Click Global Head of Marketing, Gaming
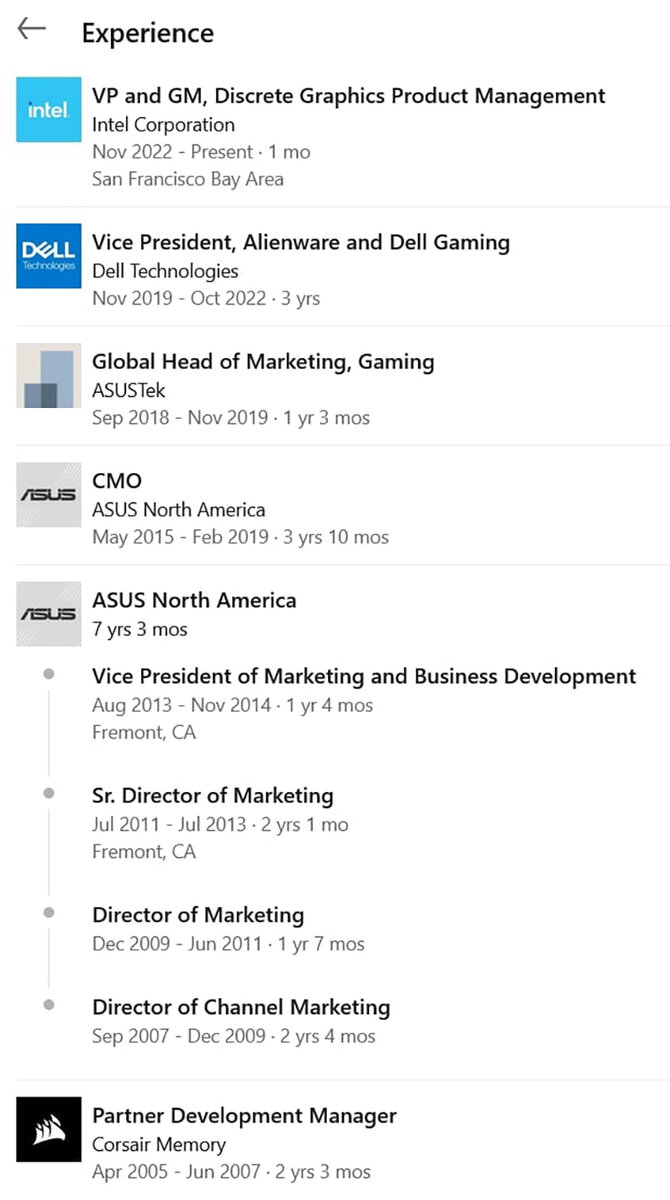Image resolution: width=670 pixels, height=1200 pixels. click(x=263, y=361)
